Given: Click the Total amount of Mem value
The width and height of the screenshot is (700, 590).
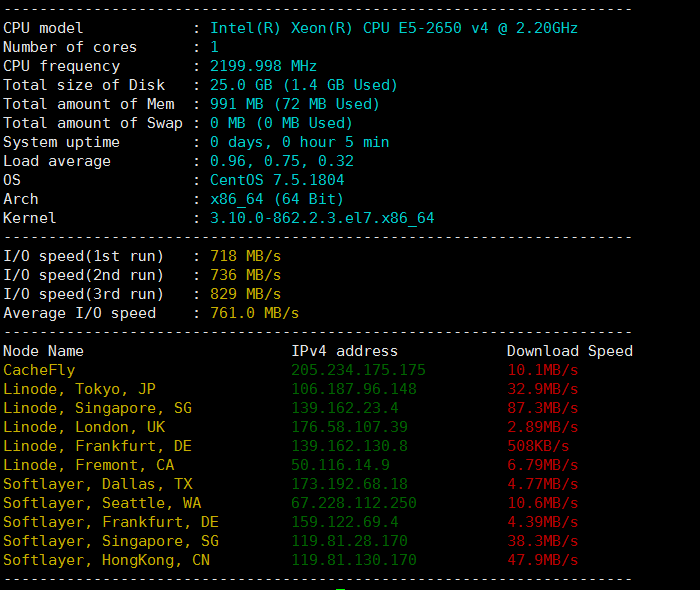Looking at the screenshot, I should [x=294, y=104].
